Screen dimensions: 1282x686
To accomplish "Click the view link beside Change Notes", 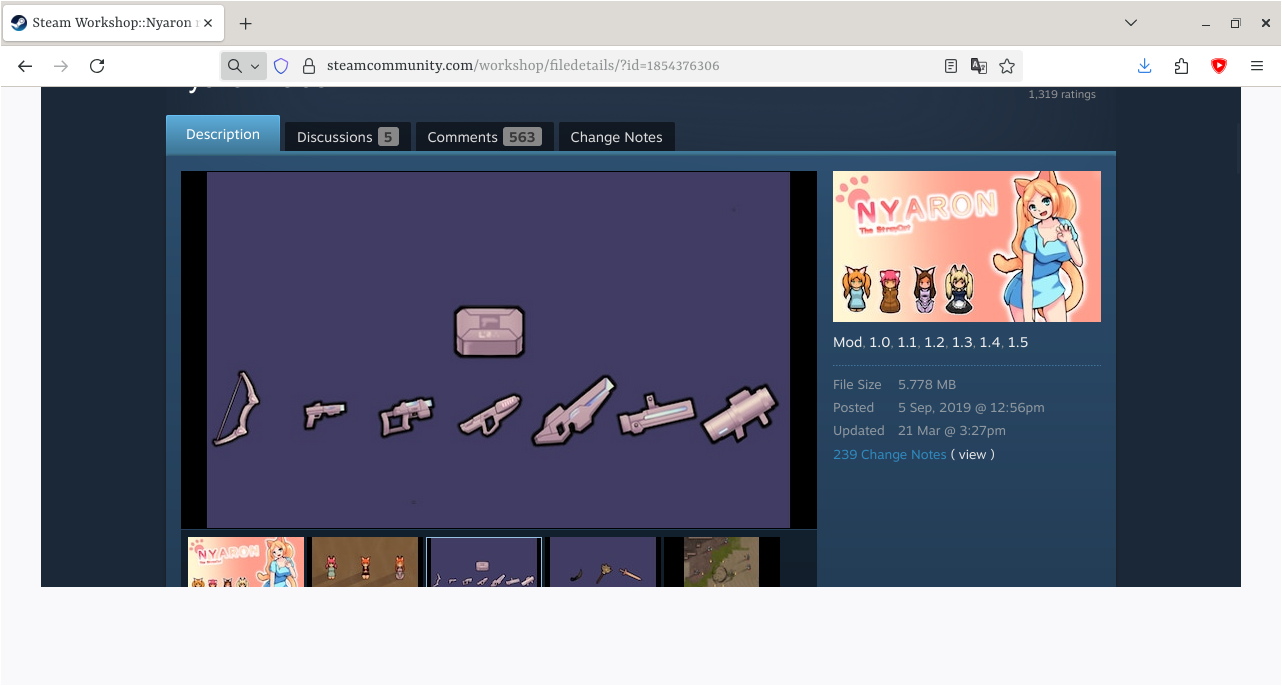I will [972, 454].
